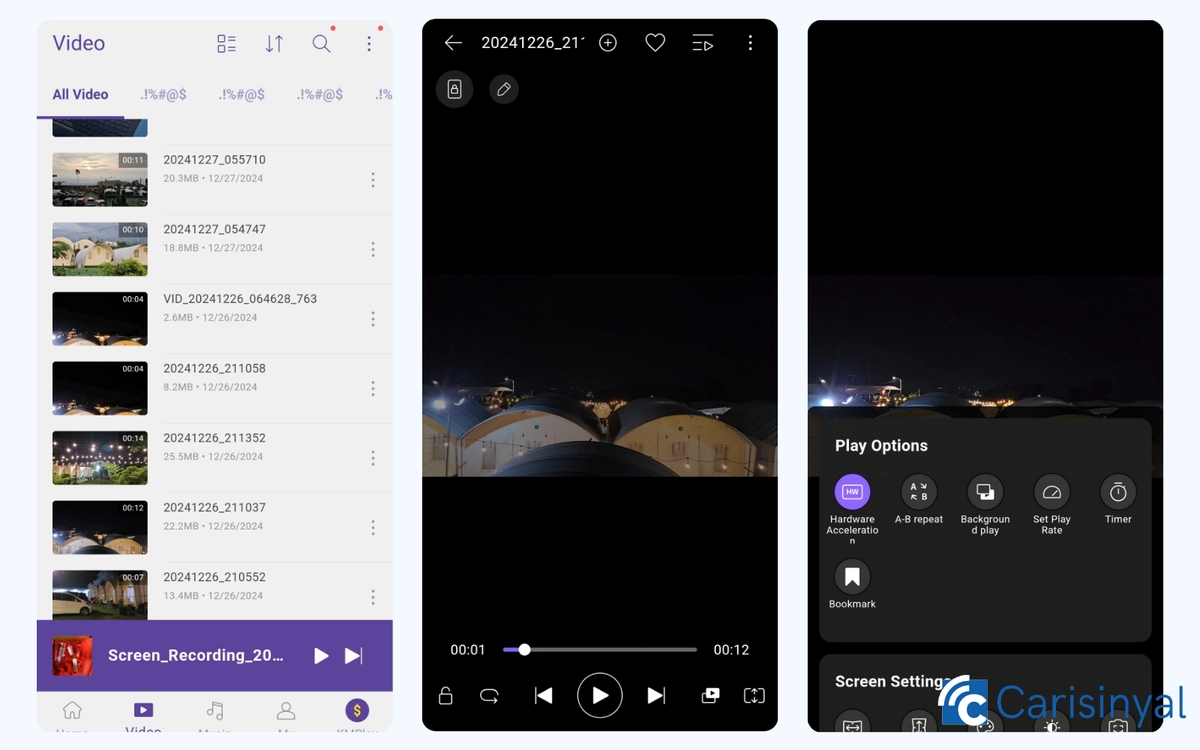Screen dimensions: 1200x750
Task: Open the Video header three-dot menu
Action: point(369,43)
